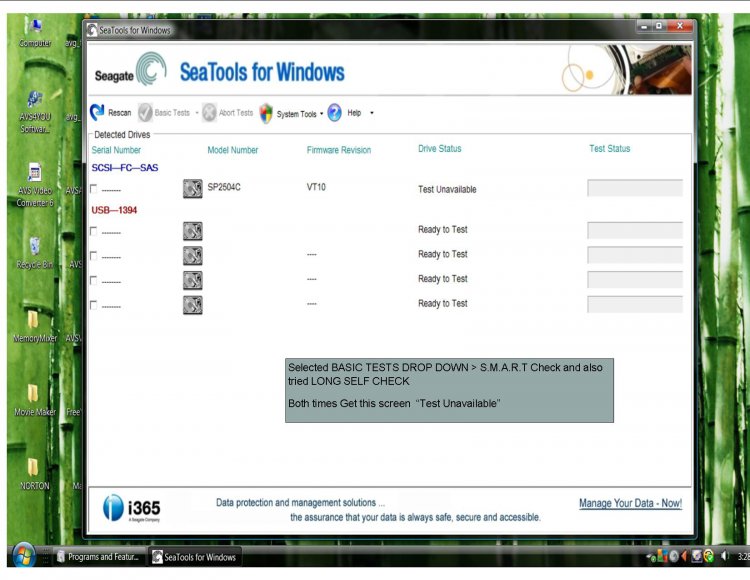The width and height of the screenshot is (750, 580).
Task: Click the volume speaker tray icon
Action: (725, 556)
